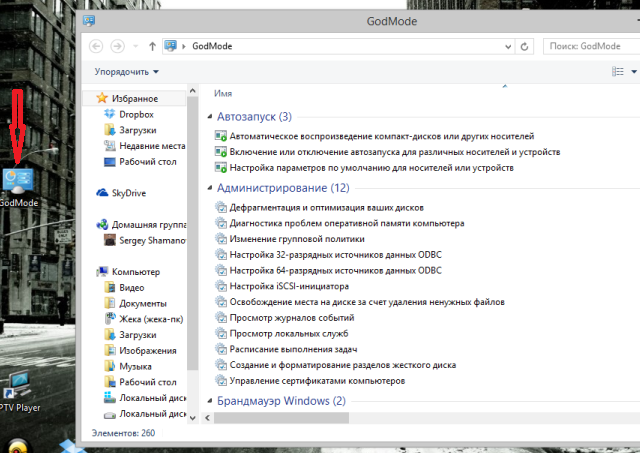
Task: Click the Forward navigation arrow
Action: pyautogui.click(x=118, y=46)
